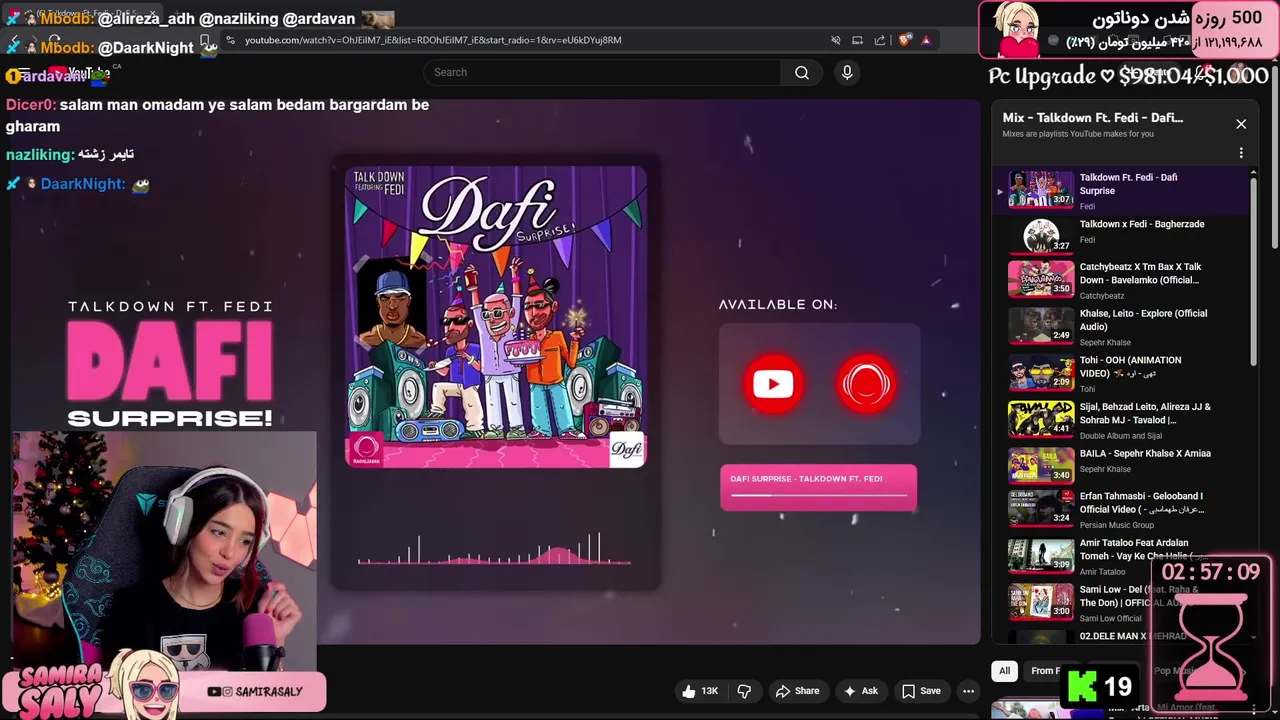Open the Brave Rewards triangle icon

[x=926, y=40]
